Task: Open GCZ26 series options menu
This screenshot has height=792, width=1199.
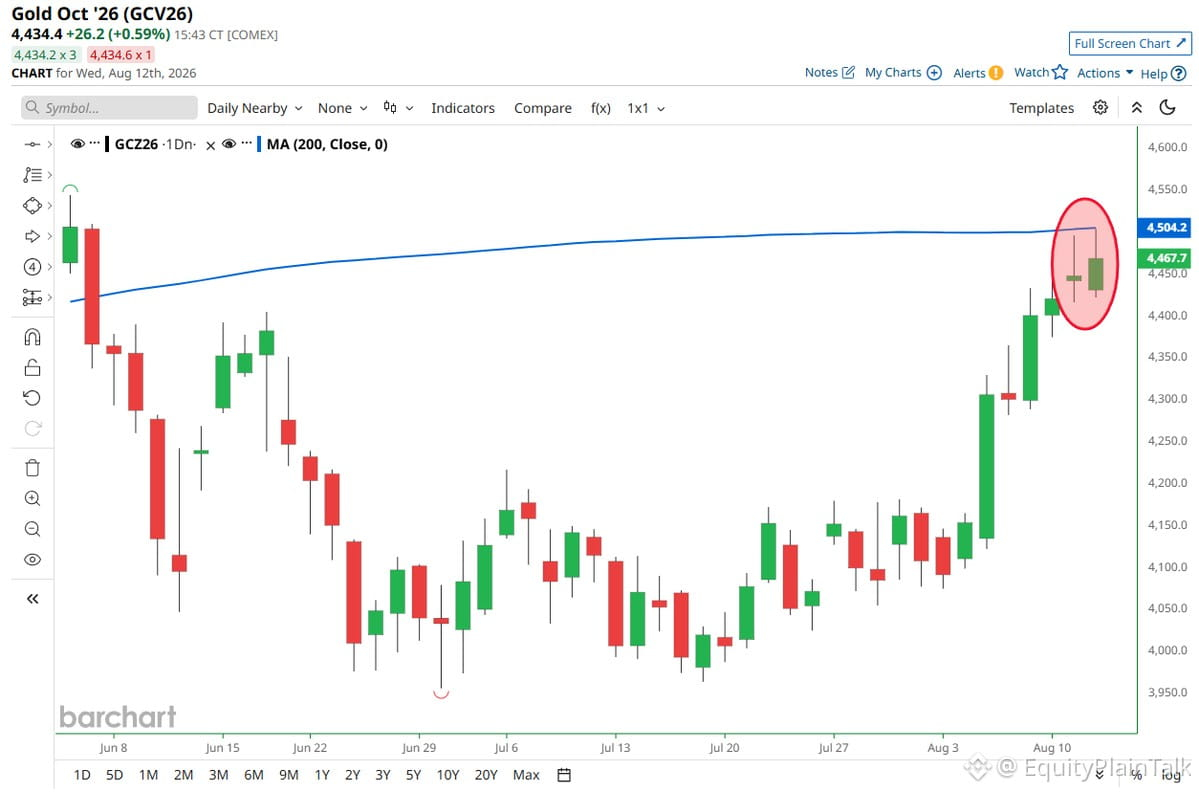Action: pos(94,144)
